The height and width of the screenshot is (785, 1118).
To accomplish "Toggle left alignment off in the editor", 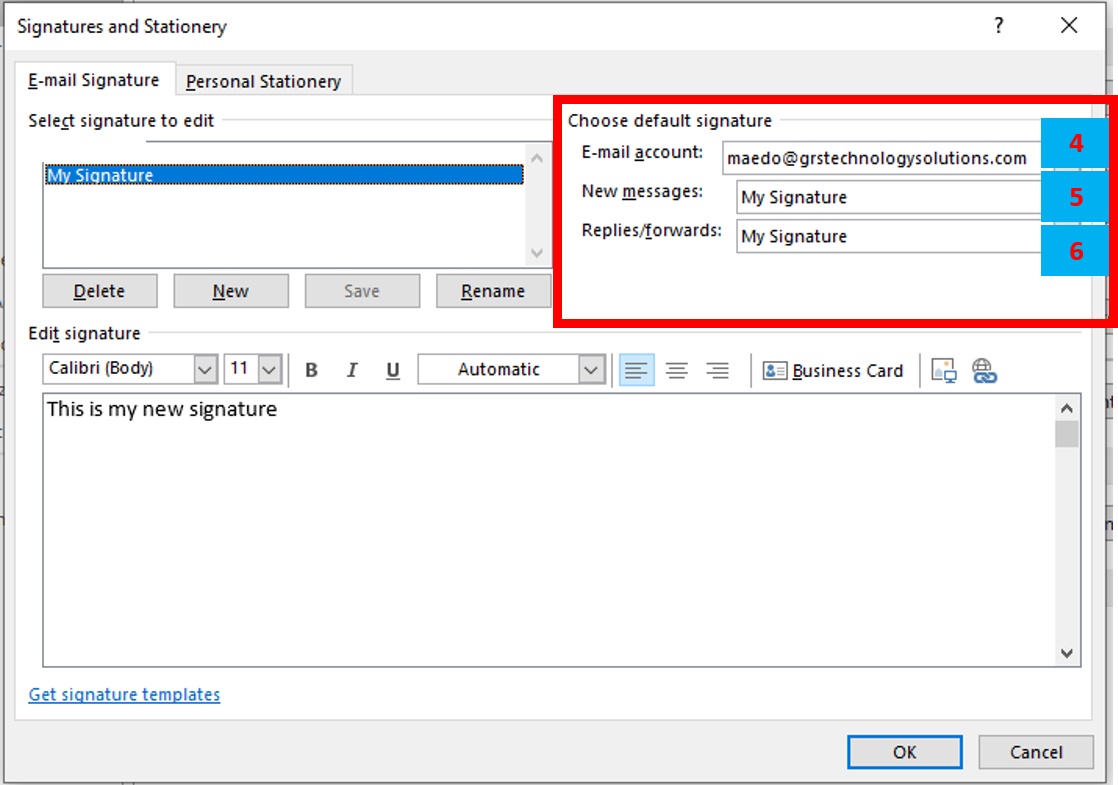I will coord(636,369).
